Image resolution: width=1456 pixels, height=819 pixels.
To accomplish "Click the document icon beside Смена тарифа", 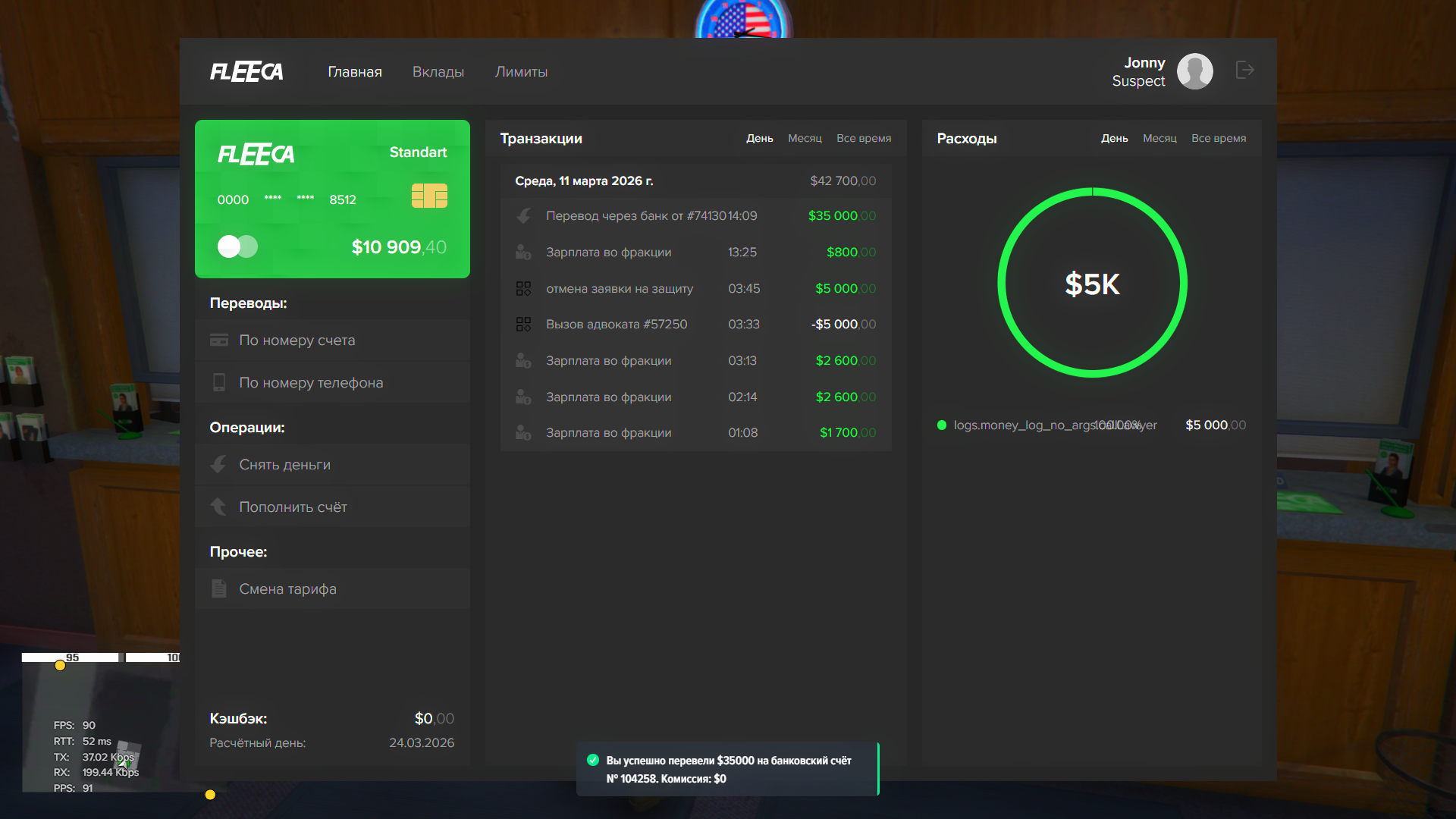I will [x=219, y=588].
